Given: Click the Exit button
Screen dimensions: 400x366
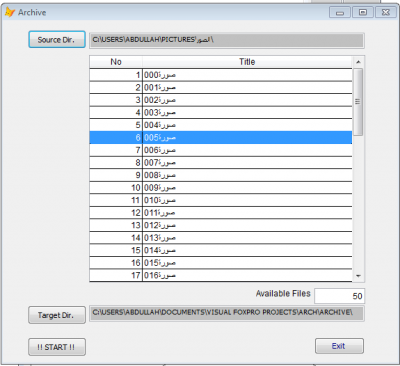Looking at the screenshot, I should point(339,346).
